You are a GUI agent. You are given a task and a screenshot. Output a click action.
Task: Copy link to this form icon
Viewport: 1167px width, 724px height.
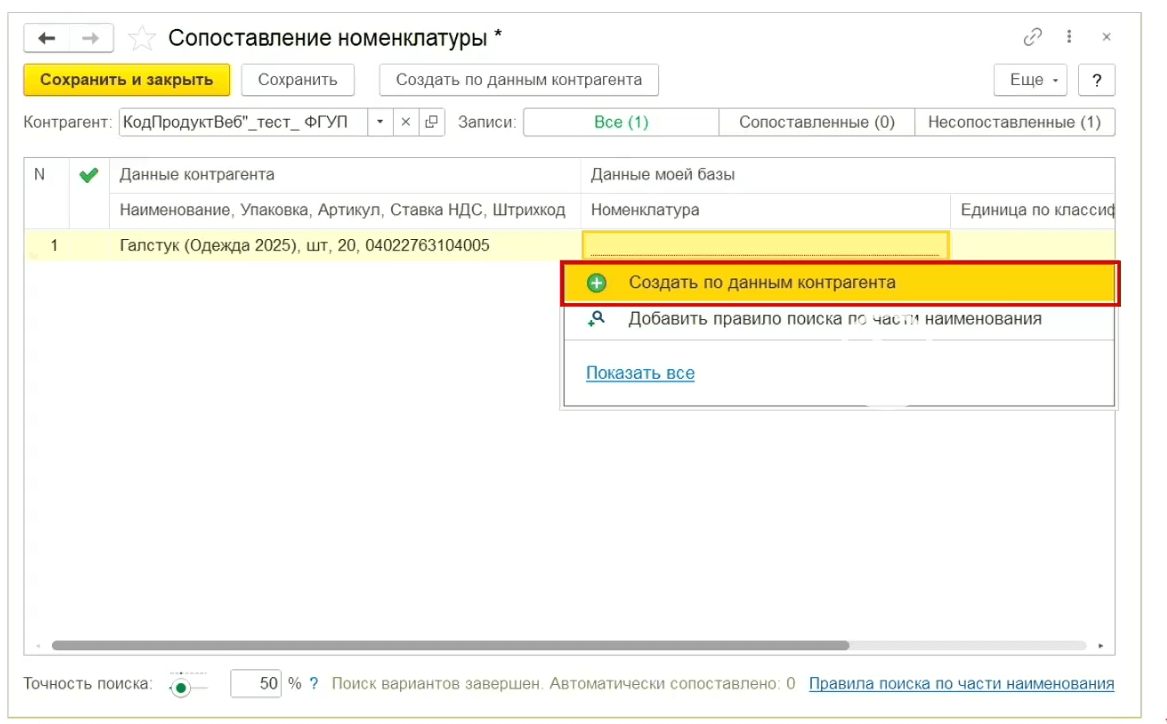coord(1033,37)
